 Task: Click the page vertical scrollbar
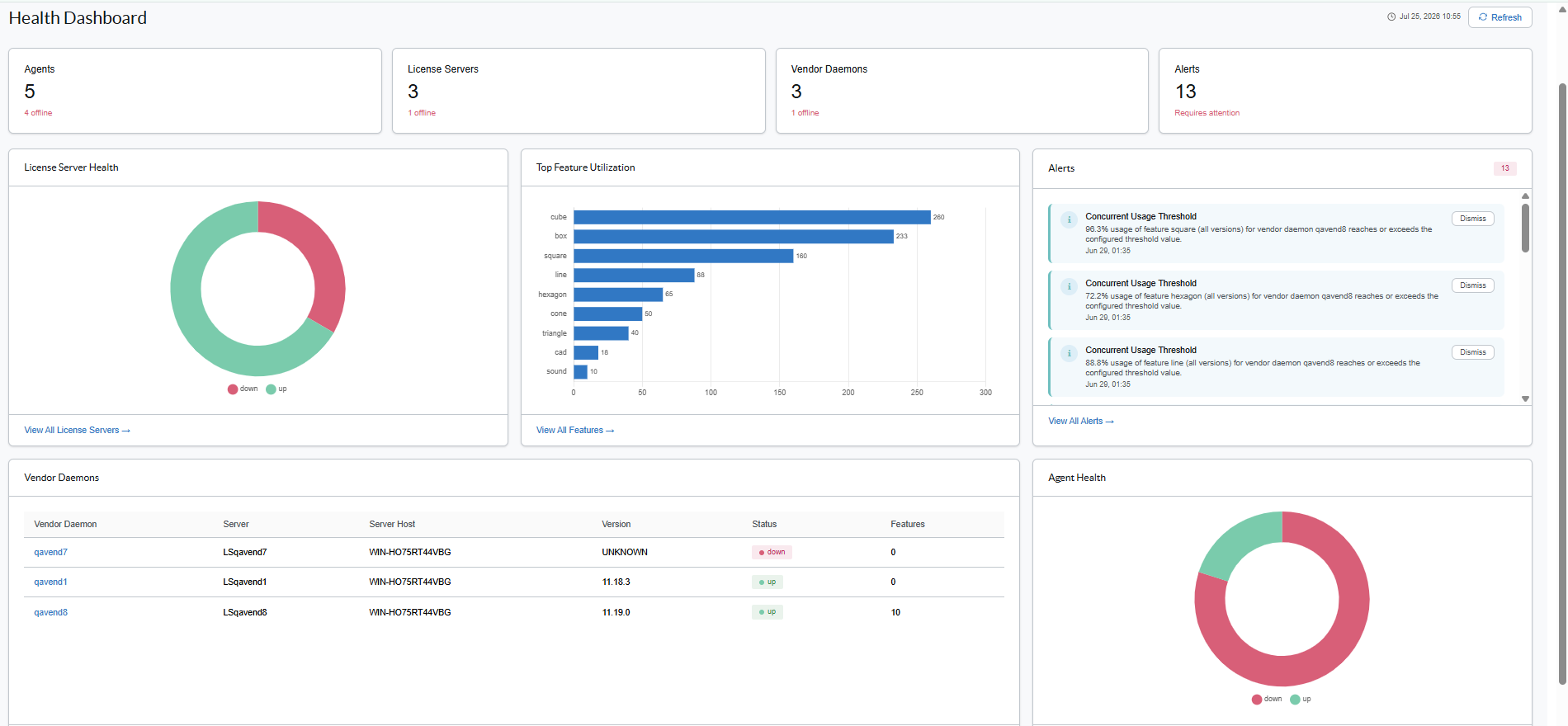pyautogui.click(x=1561, y=384)
